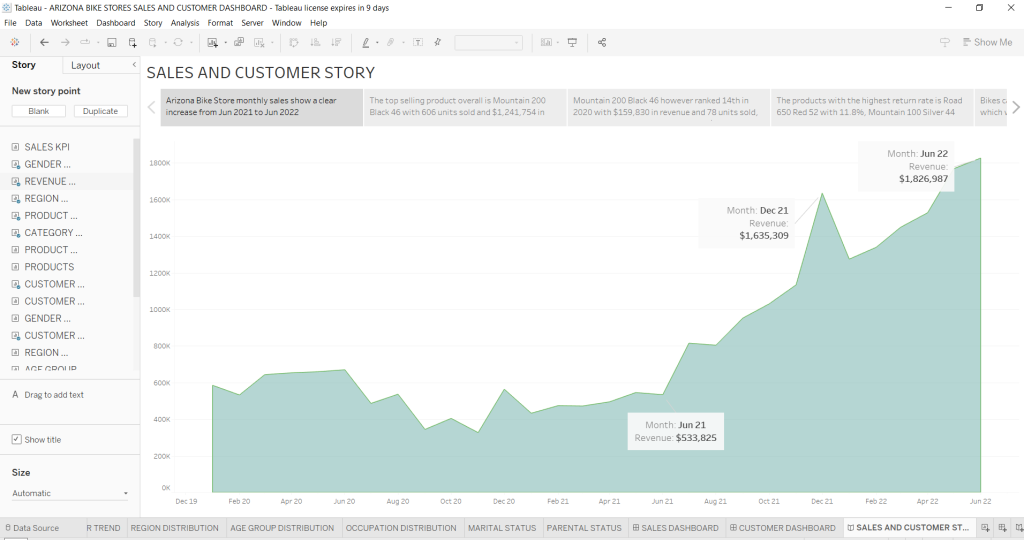The width and height of the screenshot is (1024, 540).
Task: Open the Size Automatic dropdown
Action: point(70,493)
